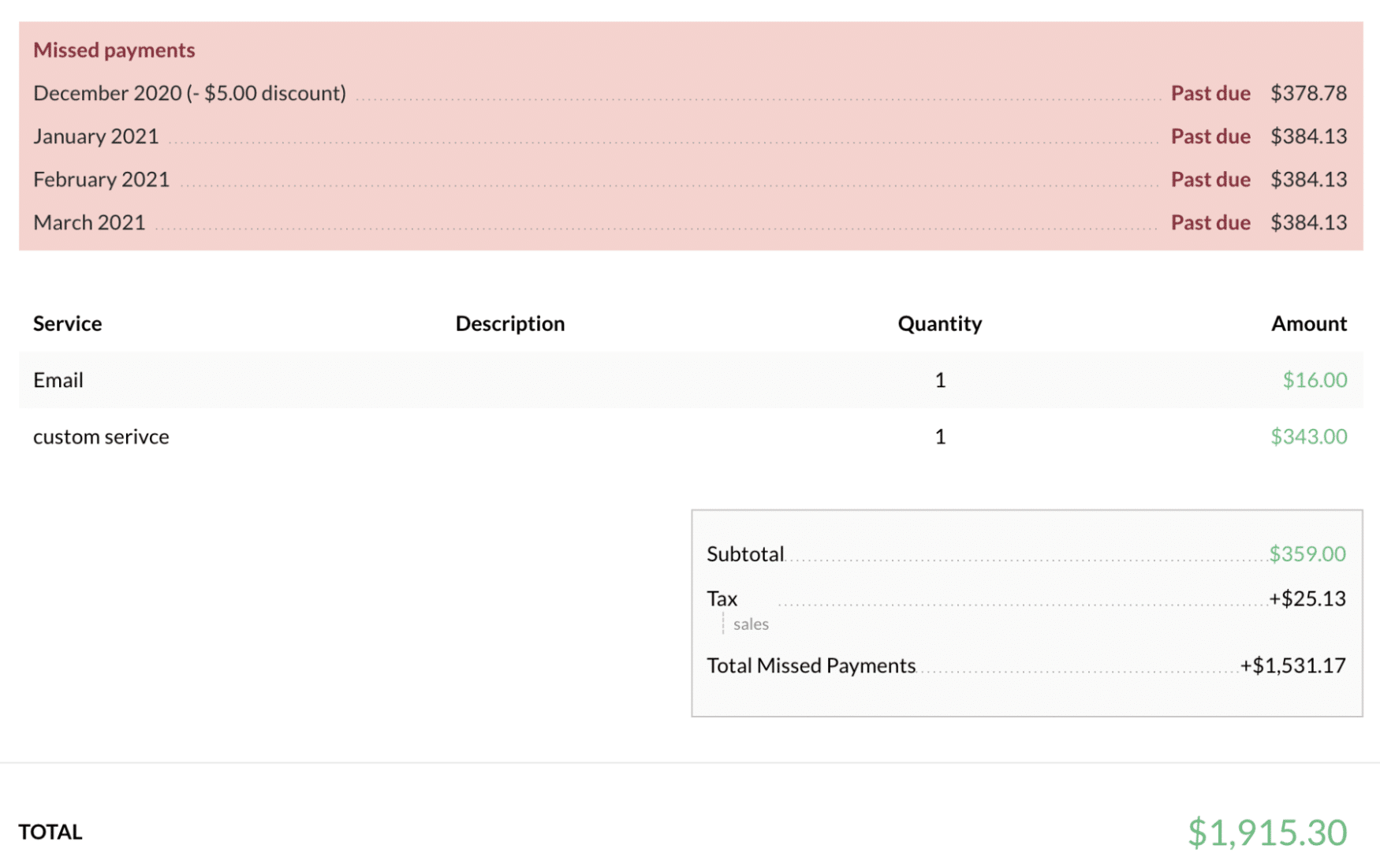Image resolution: width=1380 pixels, height=868 pixels.
Task: Click the Amount column header
Action: point(1308,323)
